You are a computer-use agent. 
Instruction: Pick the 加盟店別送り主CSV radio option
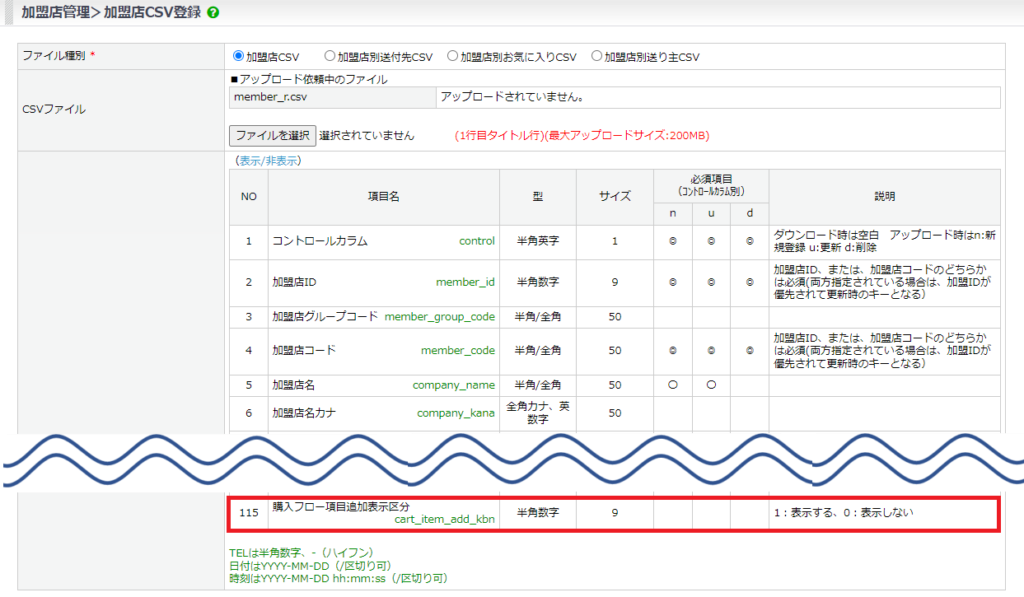pos(597,57)
